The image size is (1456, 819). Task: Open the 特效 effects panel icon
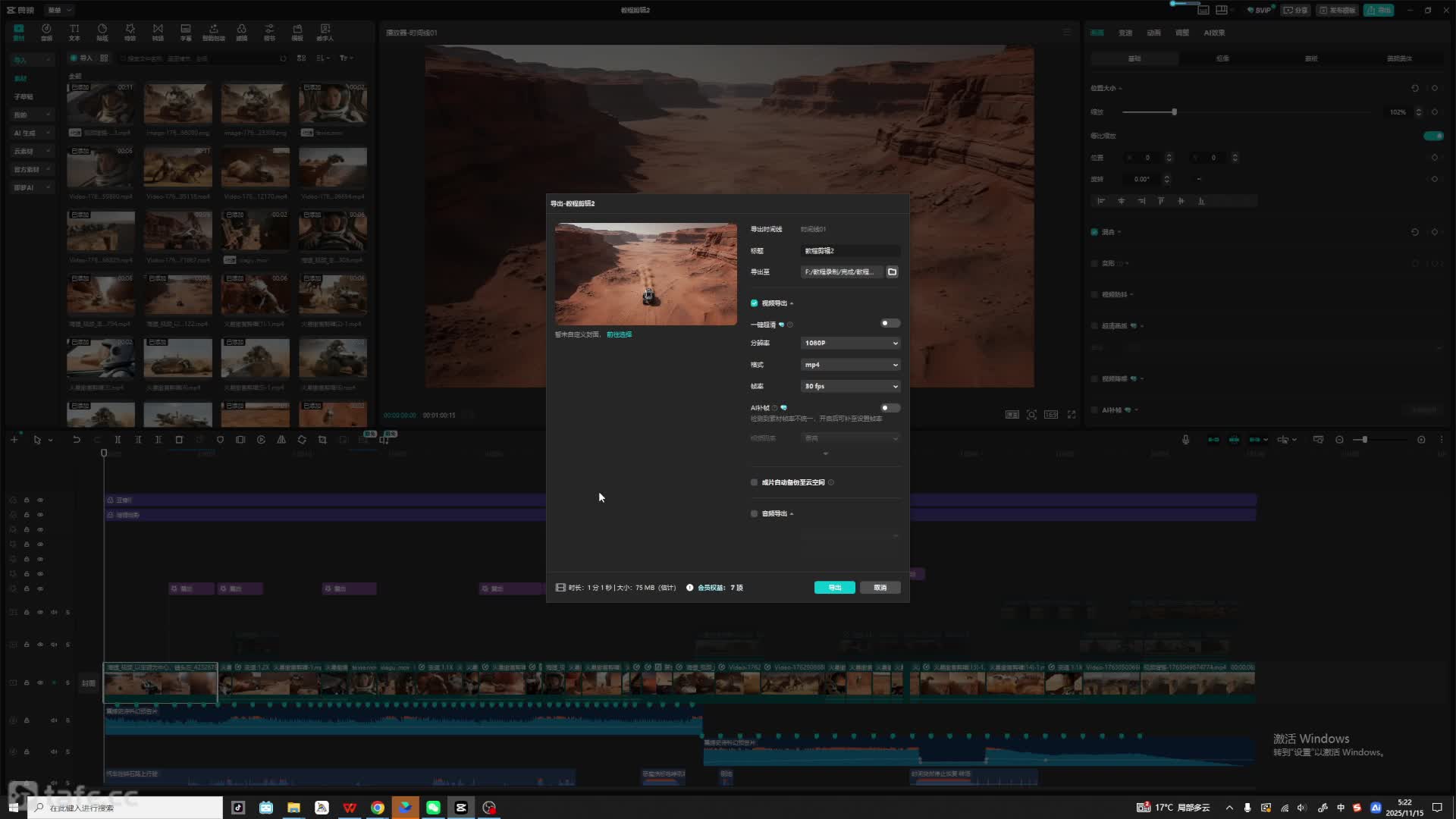(130, 32)
